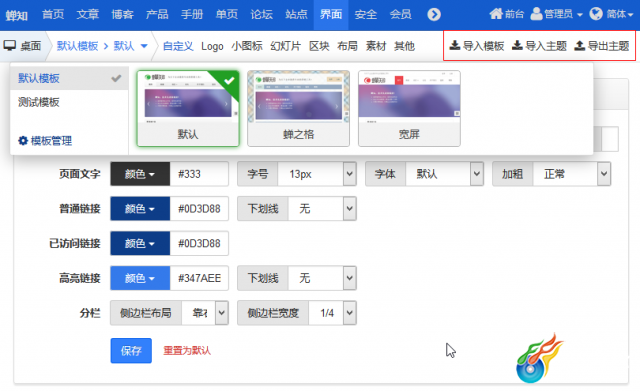Open the 高亮链接 下划线 dropdown
This screenshot has width=640, height=391.
click(322, 278)
